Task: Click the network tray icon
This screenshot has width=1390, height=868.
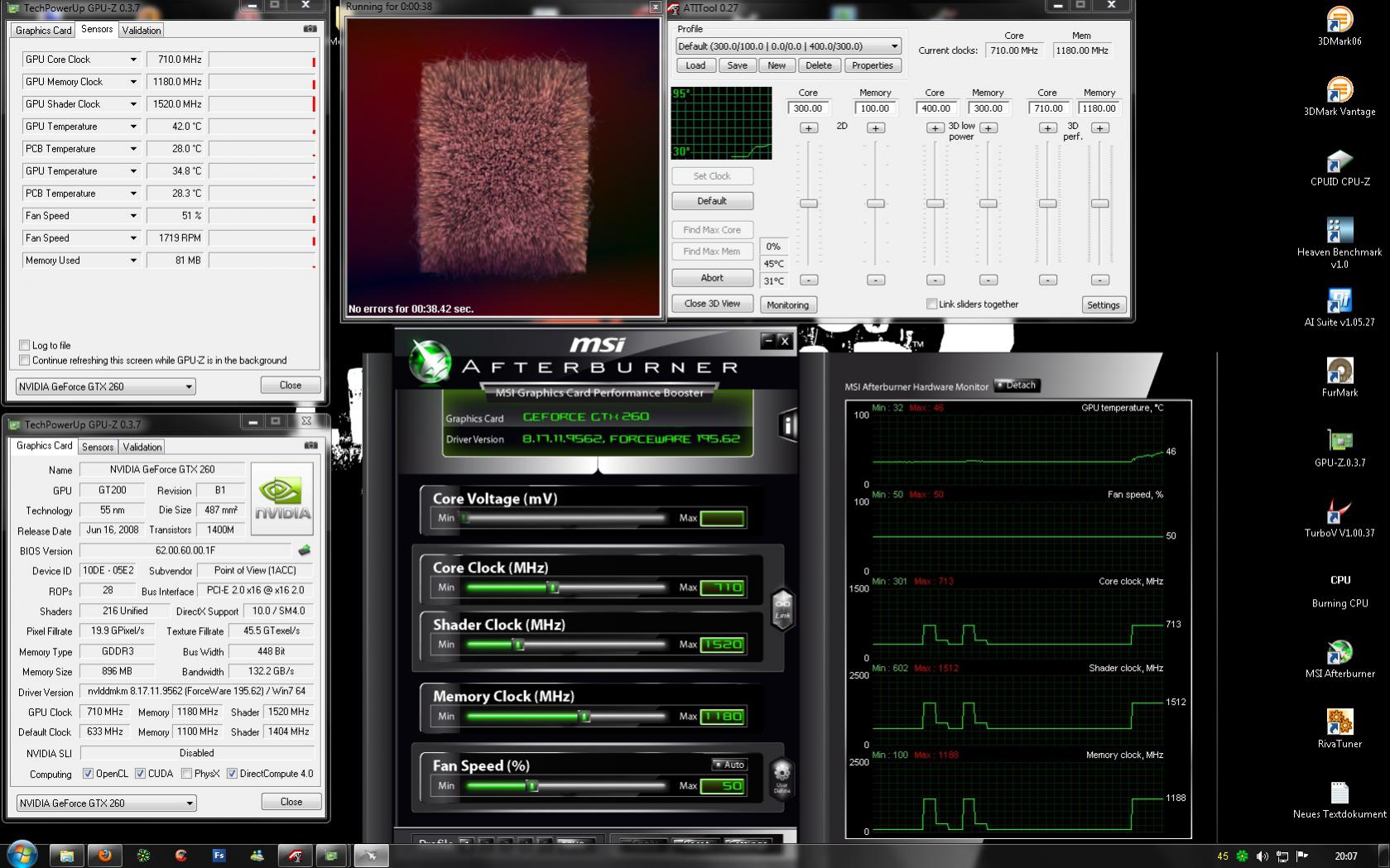Action: pos(1282,856)
